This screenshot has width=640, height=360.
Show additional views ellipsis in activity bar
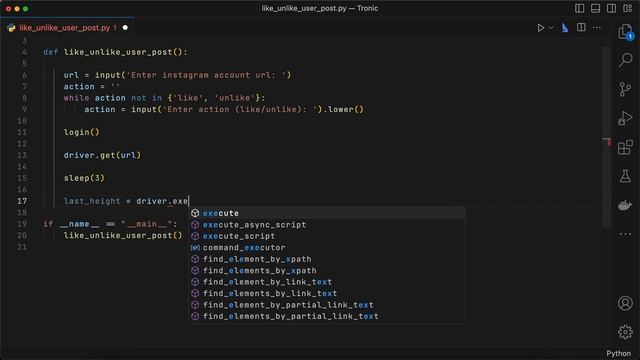coord(625,234)
